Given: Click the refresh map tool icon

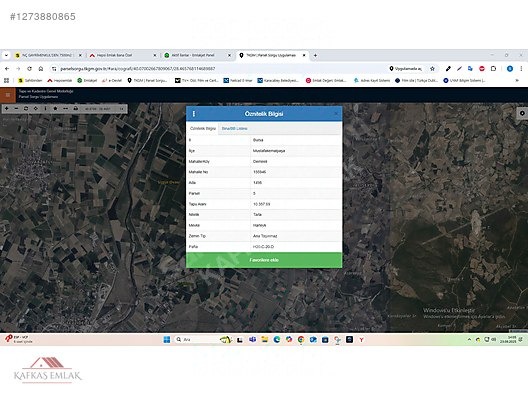Looking at the screenshot, I should pyautogui.click(x=26, y=108).
